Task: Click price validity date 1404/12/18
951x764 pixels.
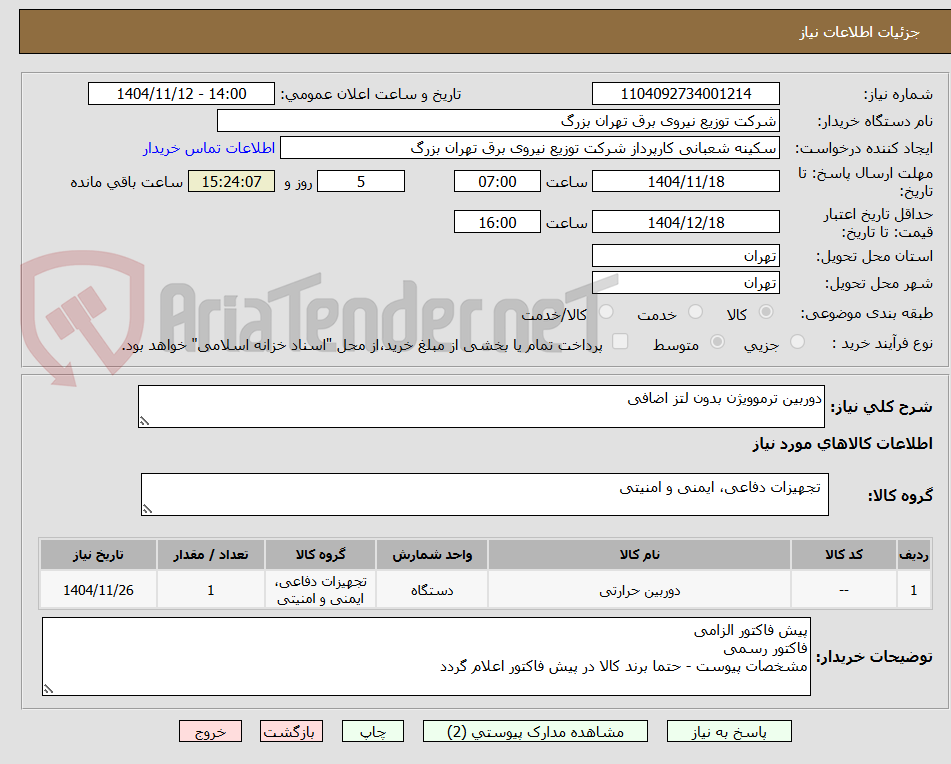Action: pos(685,222)
